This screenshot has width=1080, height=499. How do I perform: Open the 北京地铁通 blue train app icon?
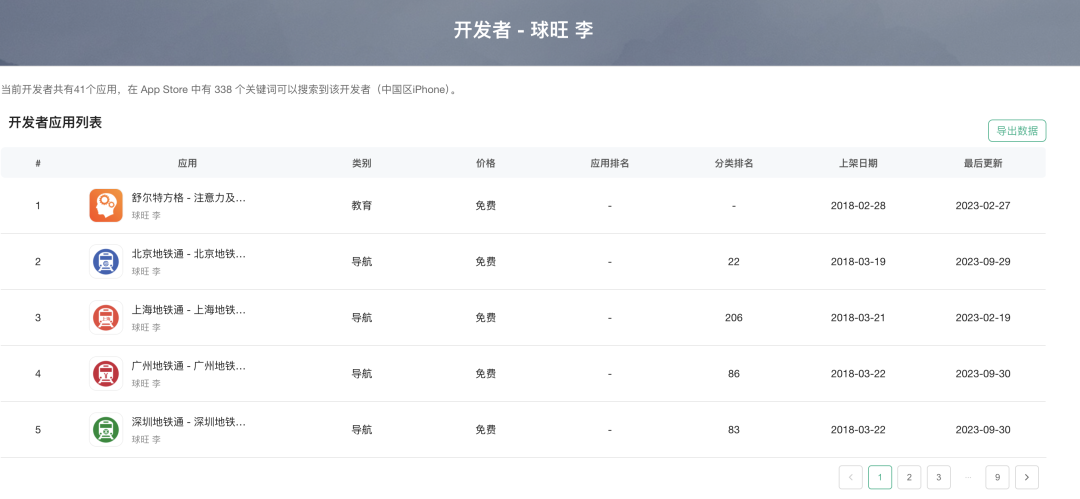pyautogui.click(x=106, y=261)
